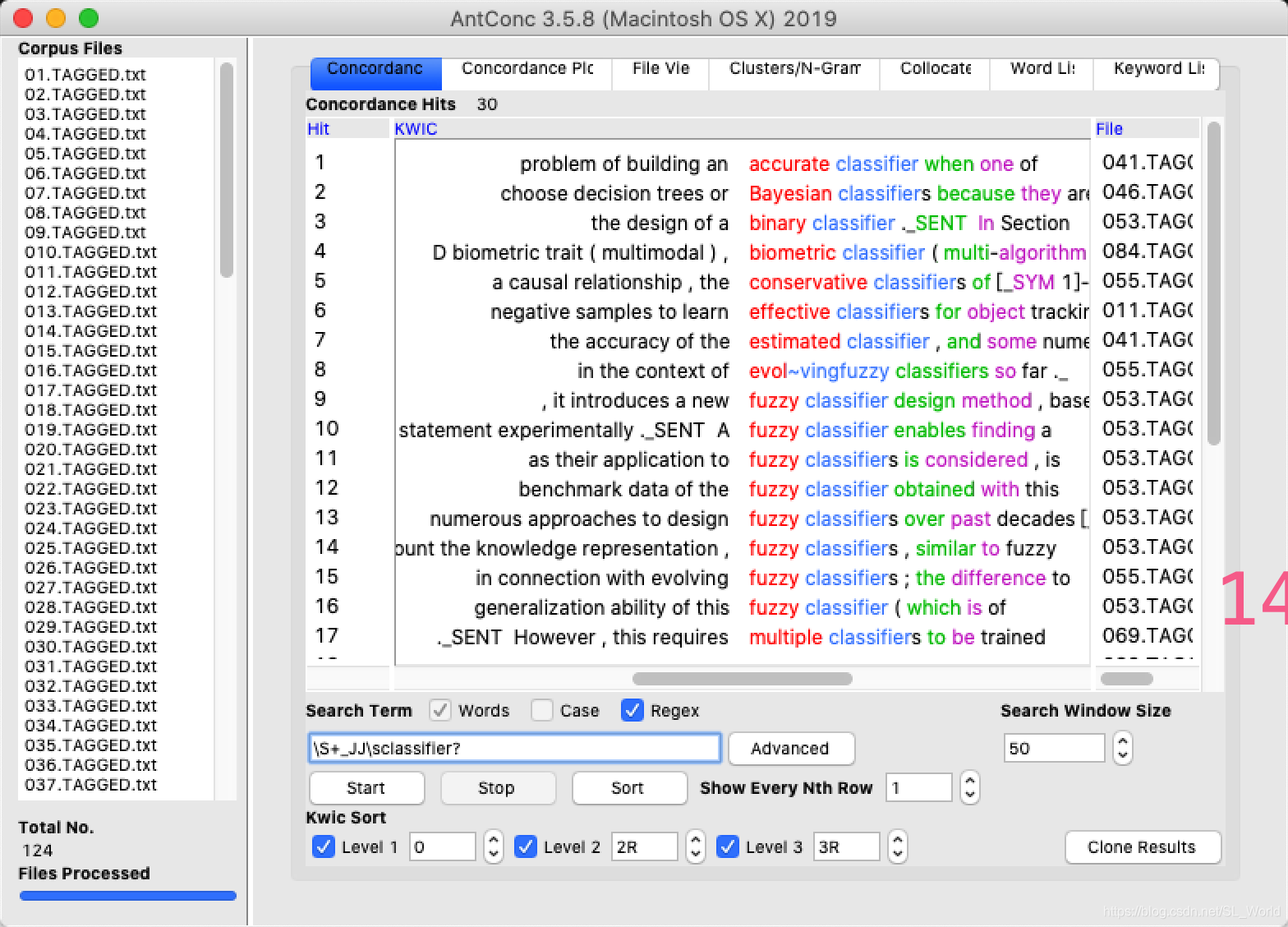This screenshot has height=927, width=1288.
Task: Enable the Case checkbox
Action: tap(542, 710)
